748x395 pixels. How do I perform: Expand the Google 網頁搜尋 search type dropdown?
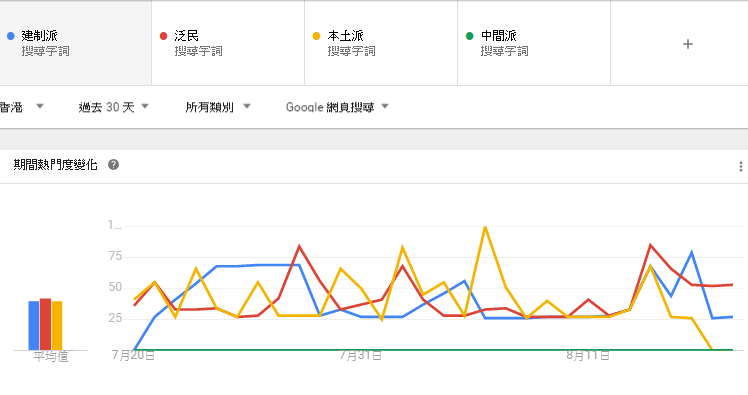coord(337,107)
